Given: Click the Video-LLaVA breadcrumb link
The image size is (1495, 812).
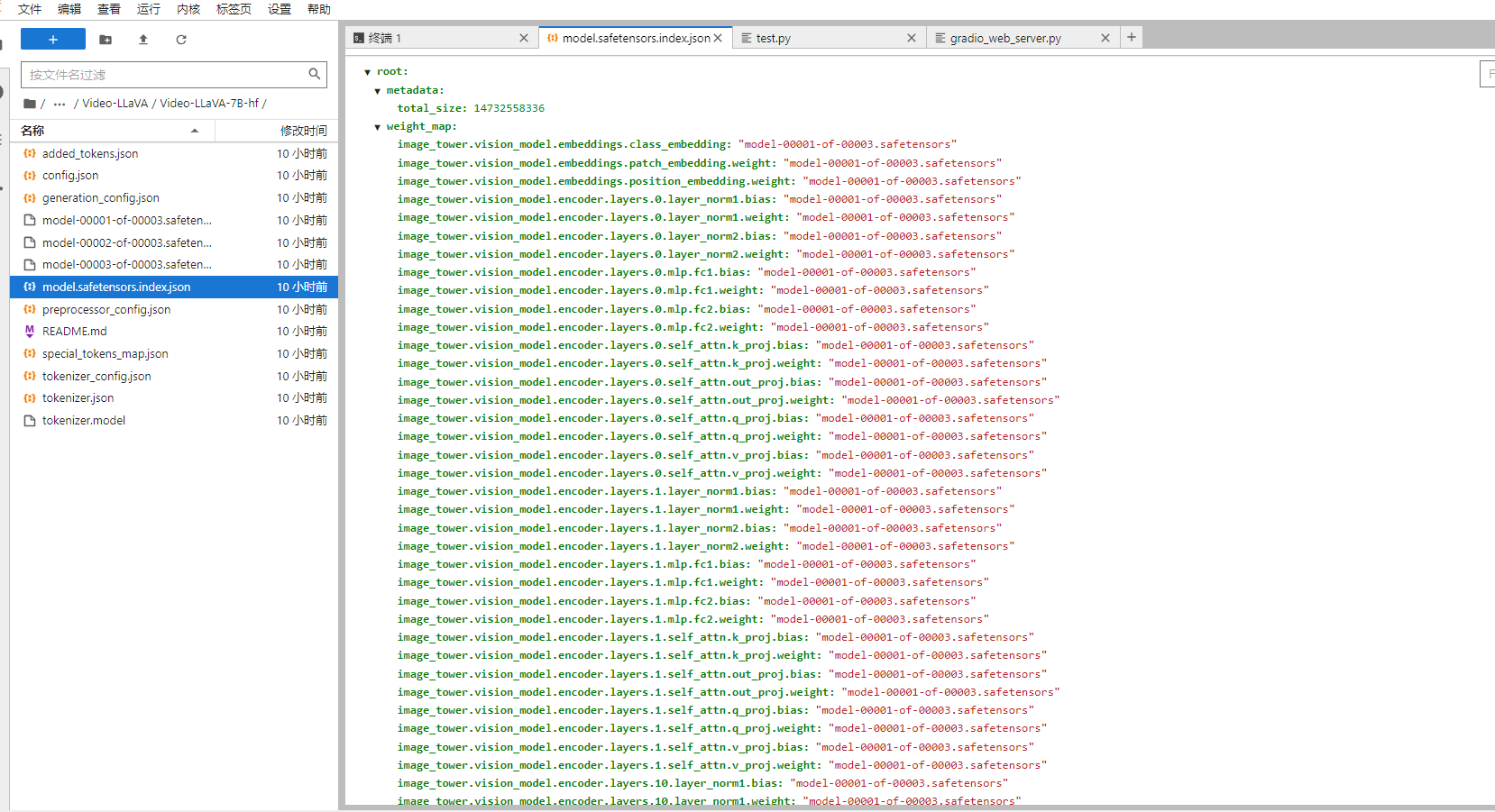Looking at the screenshot, I should [115, 104].
